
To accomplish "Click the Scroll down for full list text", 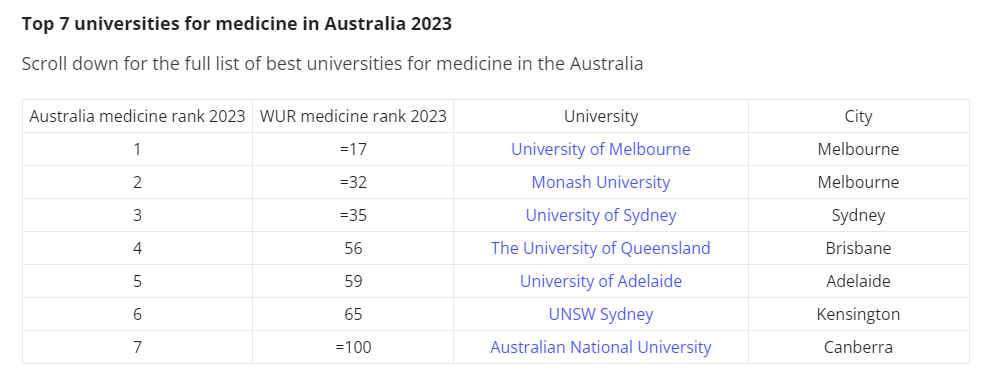I will (x=332, y=64).
